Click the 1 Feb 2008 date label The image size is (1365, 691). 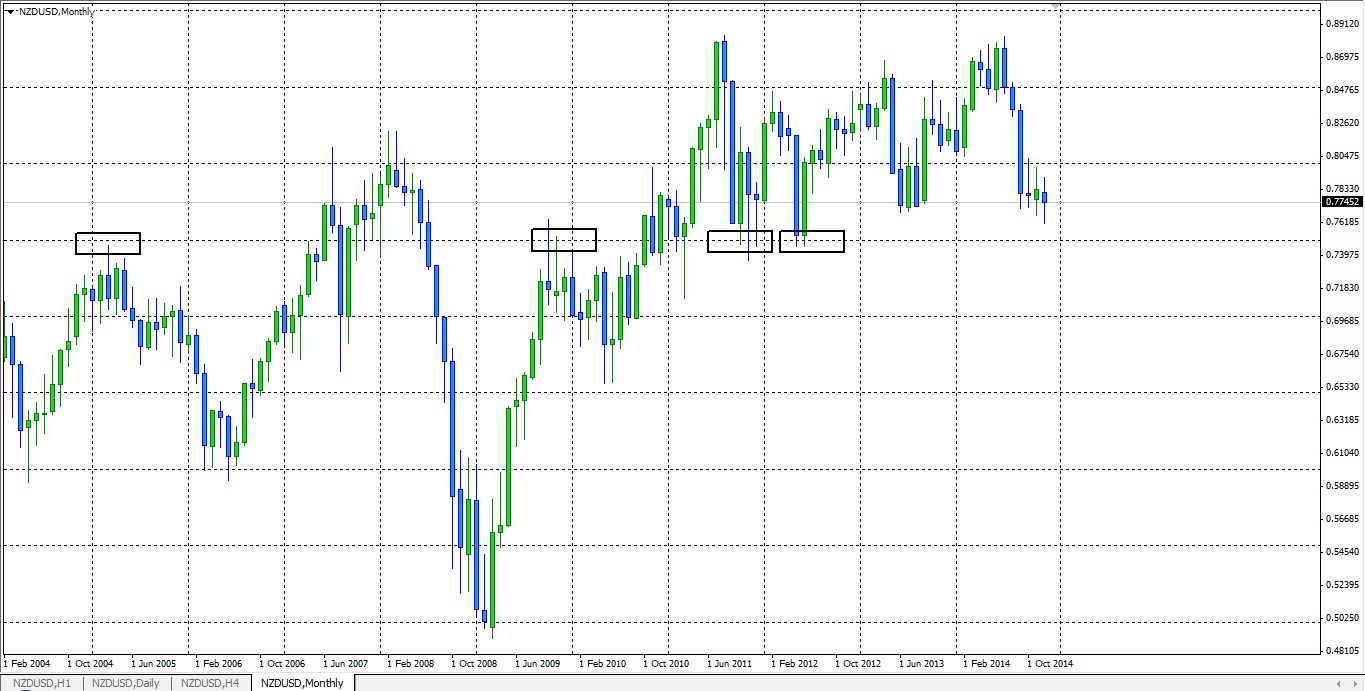pos(410,663)
